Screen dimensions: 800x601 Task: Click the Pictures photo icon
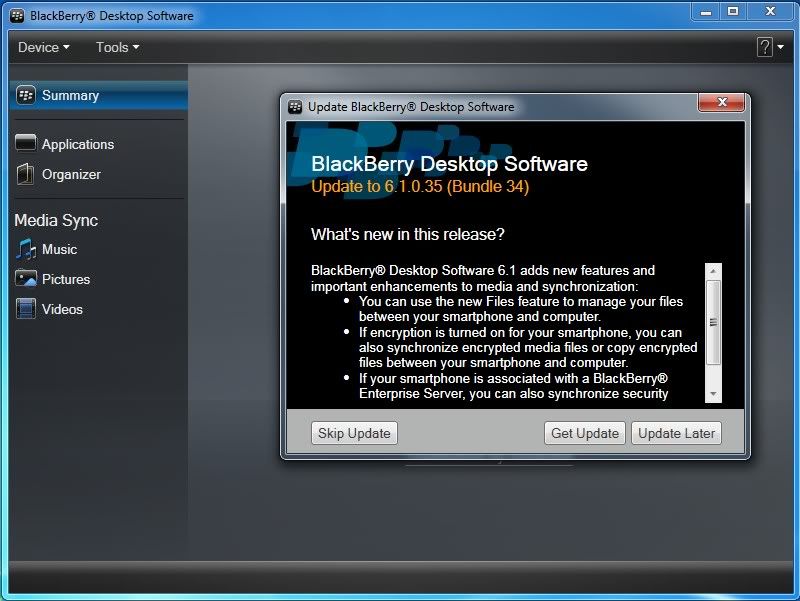tap(26, 279)
